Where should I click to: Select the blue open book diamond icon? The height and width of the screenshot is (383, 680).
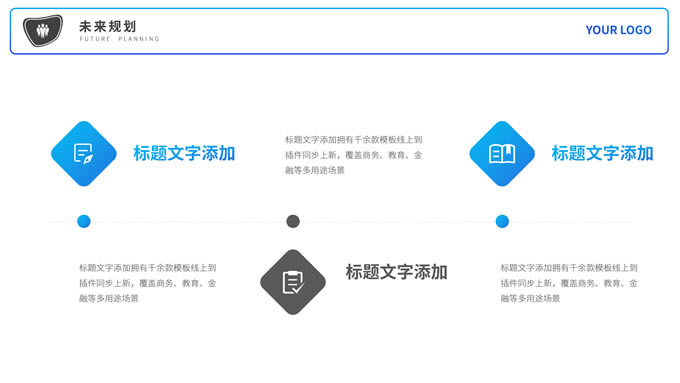(502, 154)
